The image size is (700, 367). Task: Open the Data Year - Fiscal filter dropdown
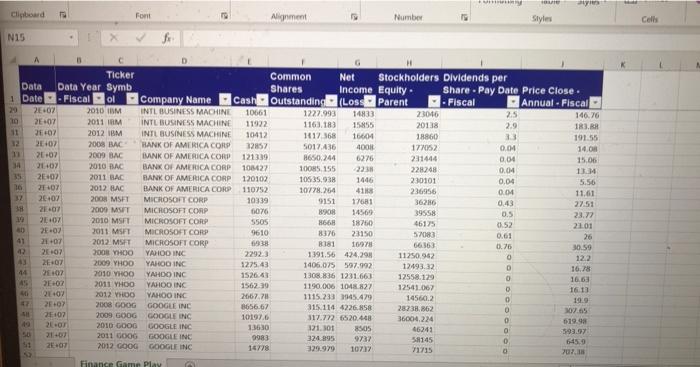98,99
